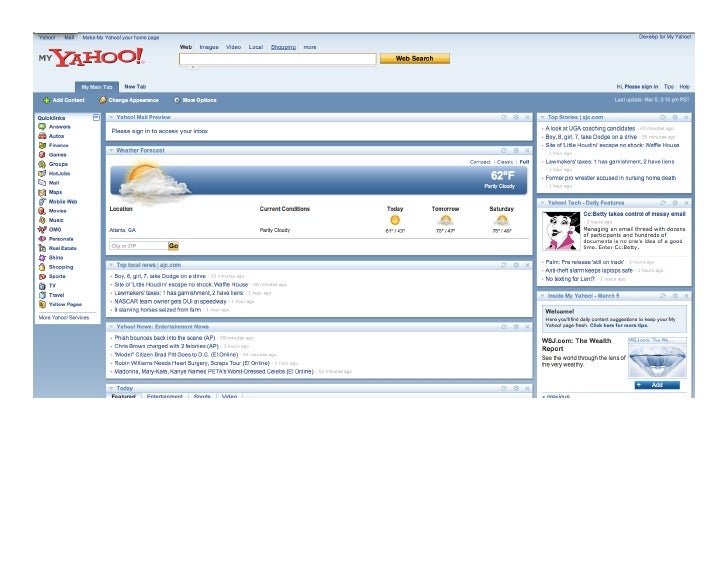This screenshot has width=728, height=563.
Task: Collapse the Inside My Yahoo! module arrow
Action: tap(542, 296)
